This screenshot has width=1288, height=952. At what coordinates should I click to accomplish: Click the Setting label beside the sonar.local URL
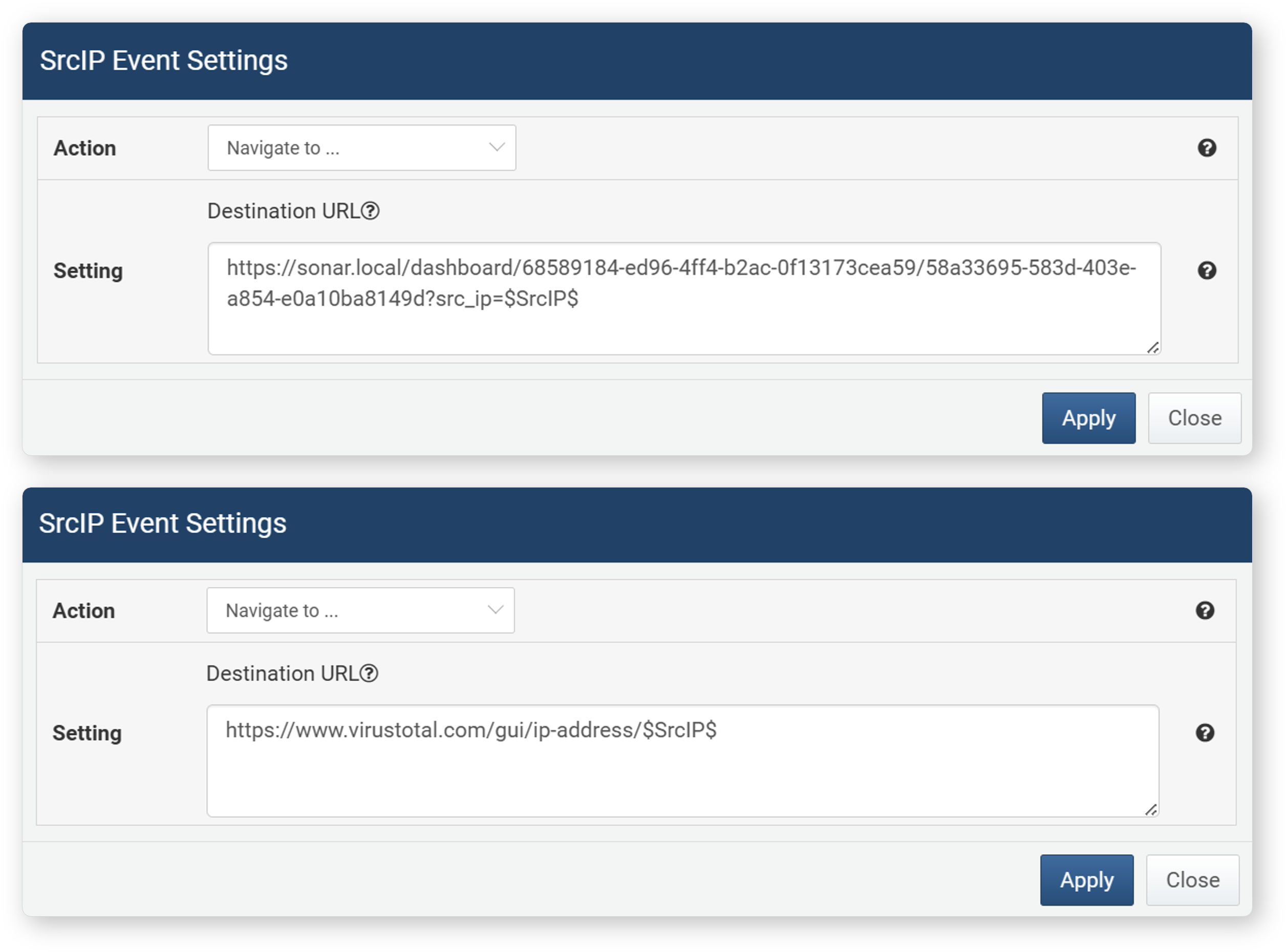(88, 271)
